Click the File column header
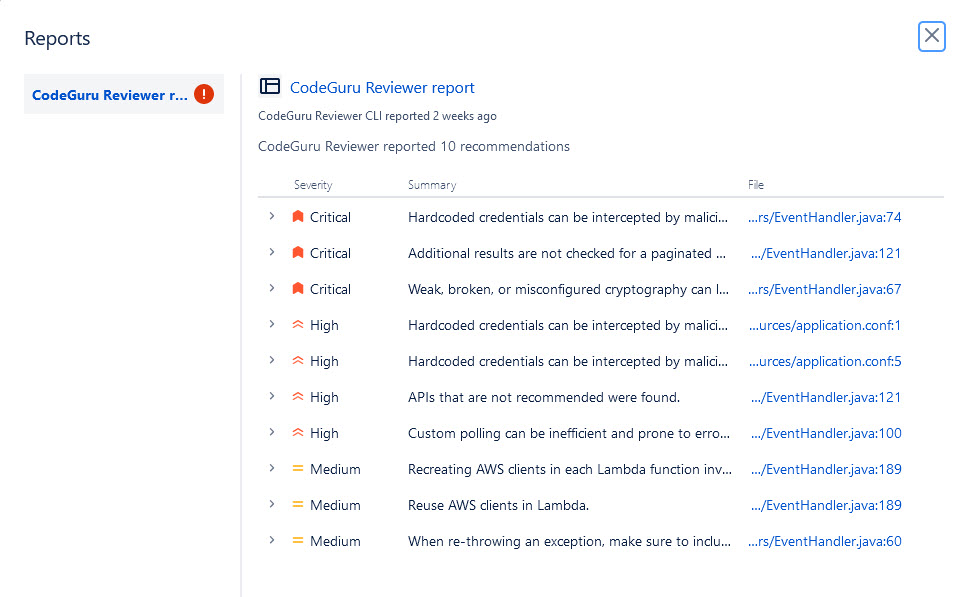This screenshot has width=966, height=597. 756,185
